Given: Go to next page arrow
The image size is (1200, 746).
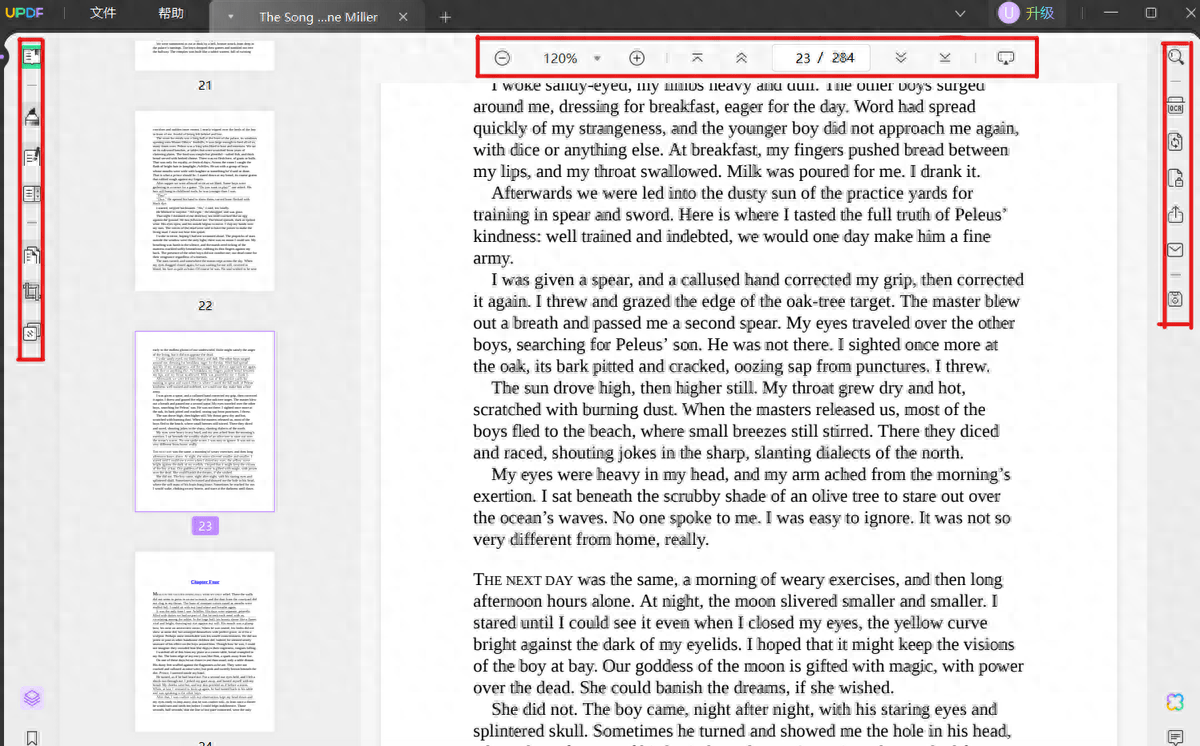Looking at the screenshot, I should pos(901,58).
